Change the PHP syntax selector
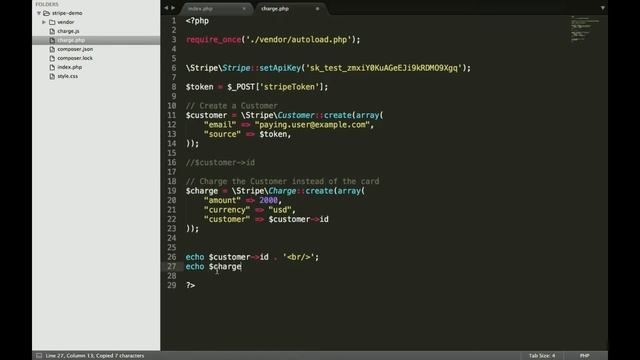Image resolution: width=640 pixels, height=360 pixels. click(584, 356)
